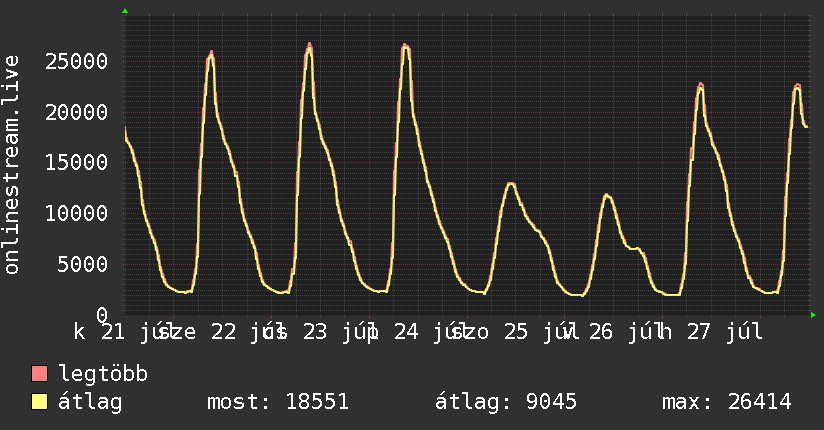This screenshot has width=824, height=430.
Task: Click the 25000 y-axis label
Action: pyautogui.click(x=76, y=62)
